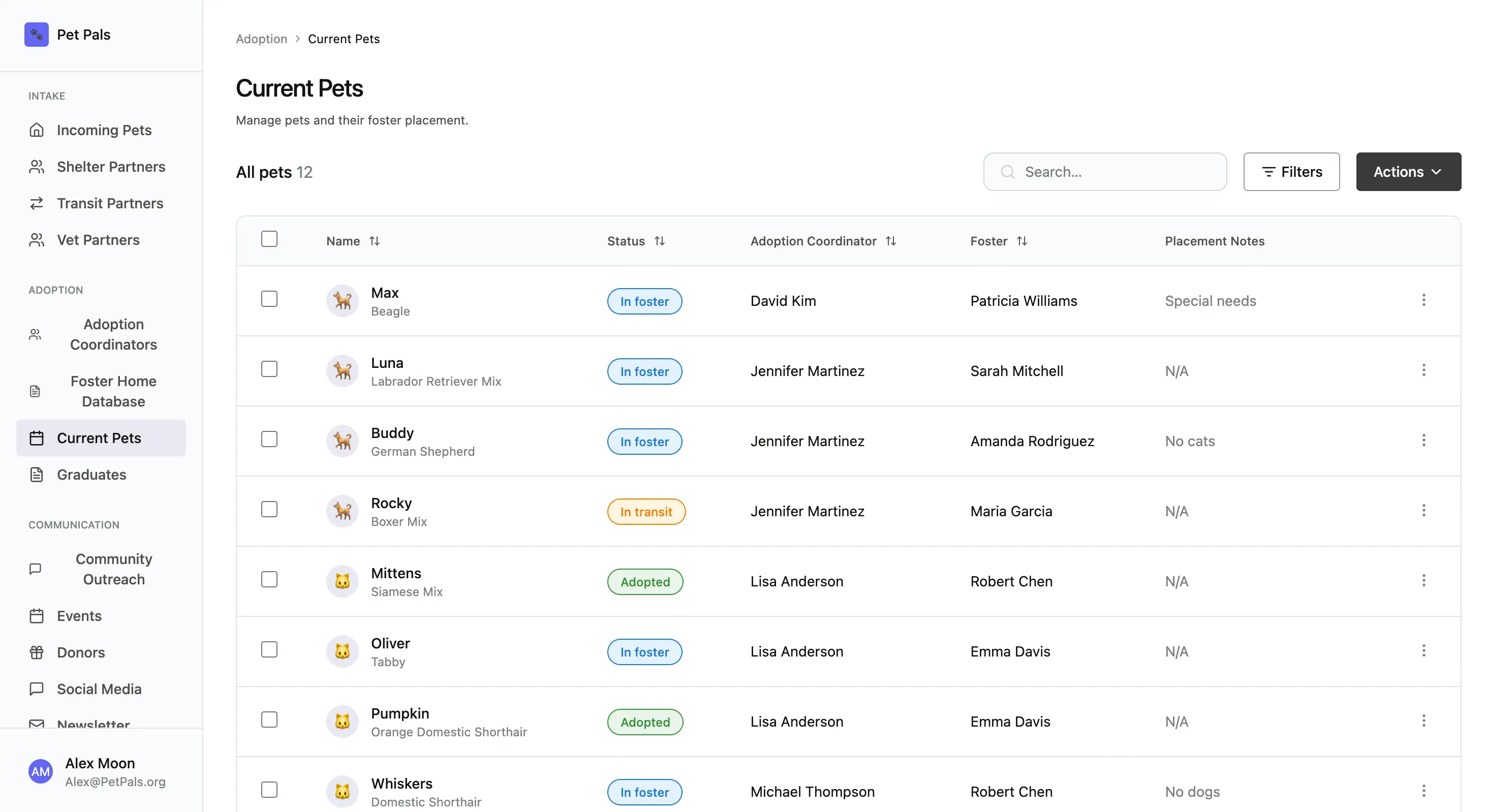Viewport: 1486px width, 812px height.
Task: Click Patricia Williams foster cell
Action: click(x=1024, y=301)
